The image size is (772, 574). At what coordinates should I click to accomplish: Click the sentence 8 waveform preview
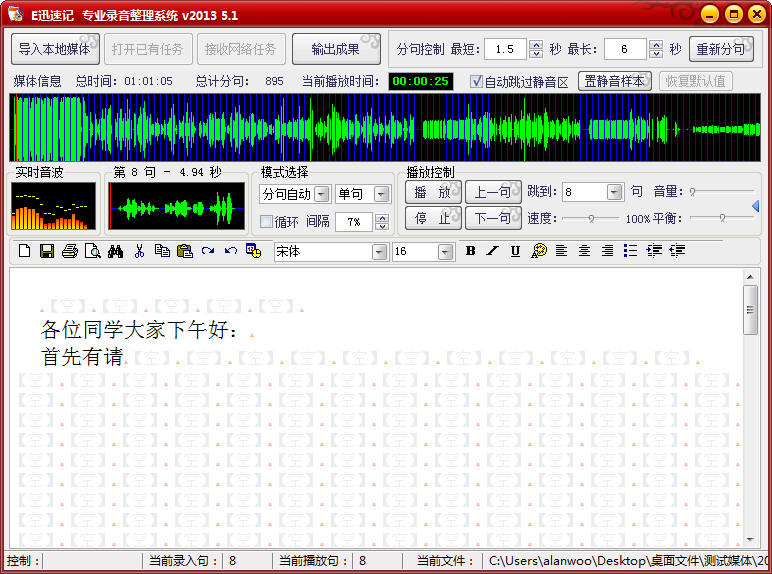coord(177,206)
